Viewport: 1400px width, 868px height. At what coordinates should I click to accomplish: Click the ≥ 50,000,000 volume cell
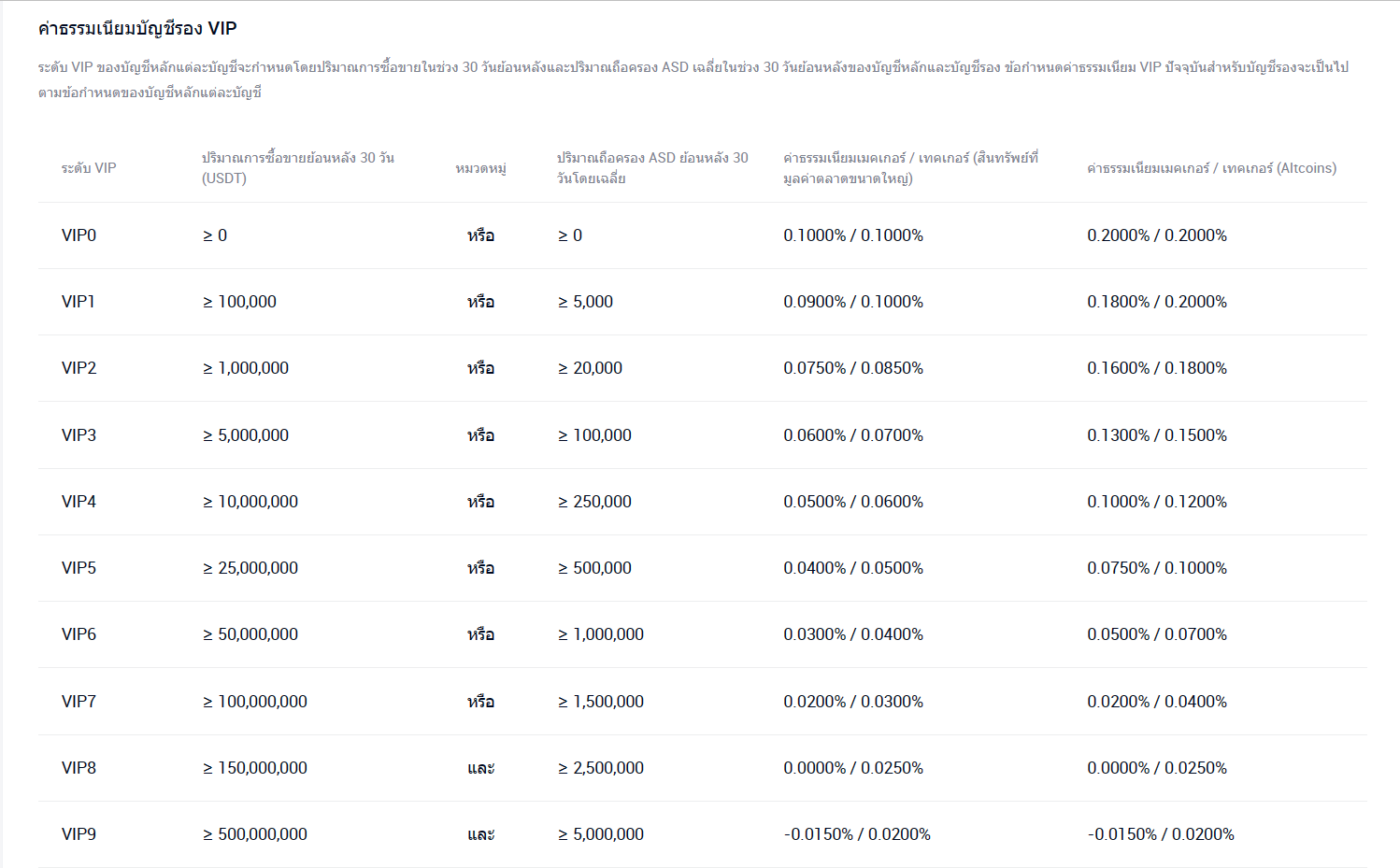coord(250,634)
